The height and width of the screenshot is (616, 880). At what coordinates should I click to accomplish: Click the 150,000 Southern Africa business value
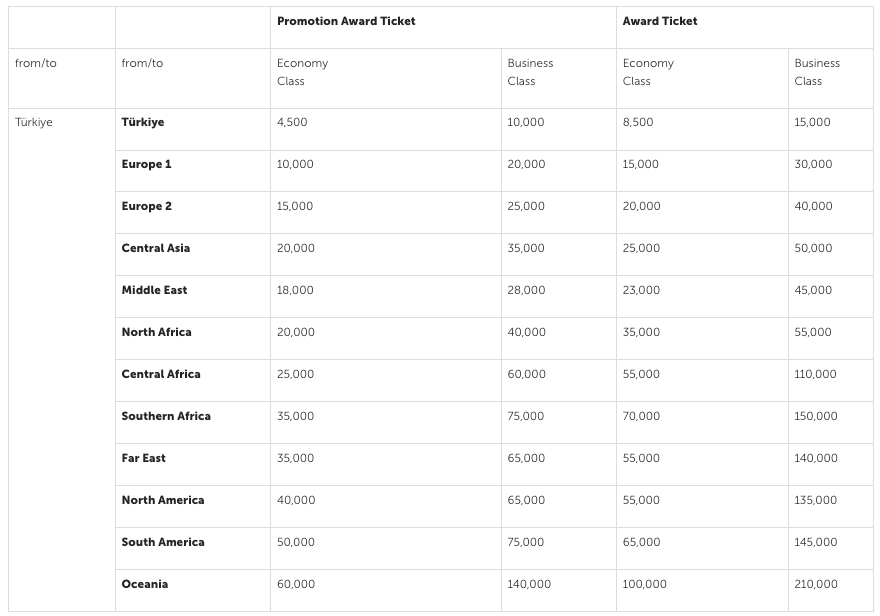[816, 416]
